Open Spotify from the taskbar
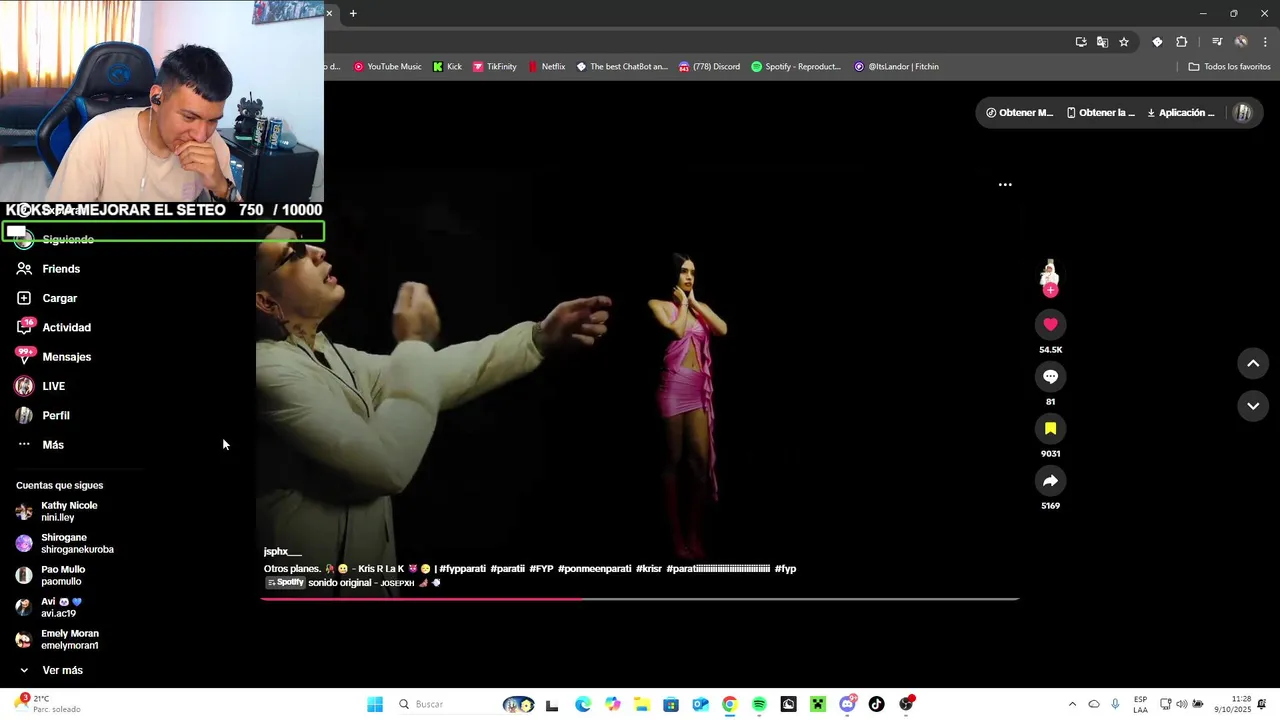Screen dimensions: 1280x720 point(759,704)
